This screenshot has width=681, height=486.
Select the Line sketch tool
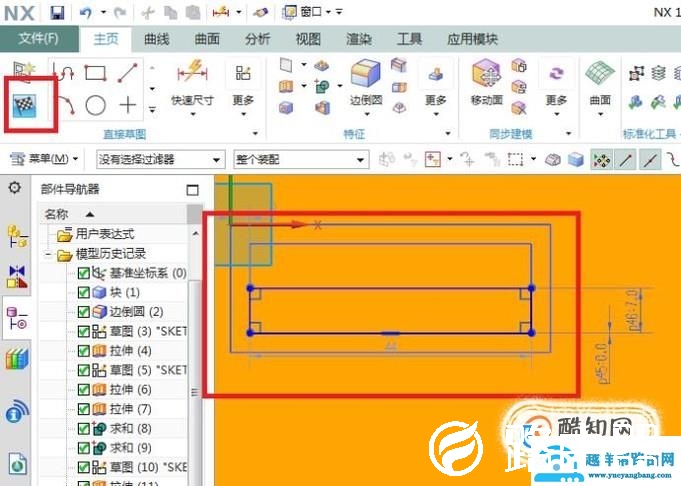pyautogui.click(x=127, y=73)
